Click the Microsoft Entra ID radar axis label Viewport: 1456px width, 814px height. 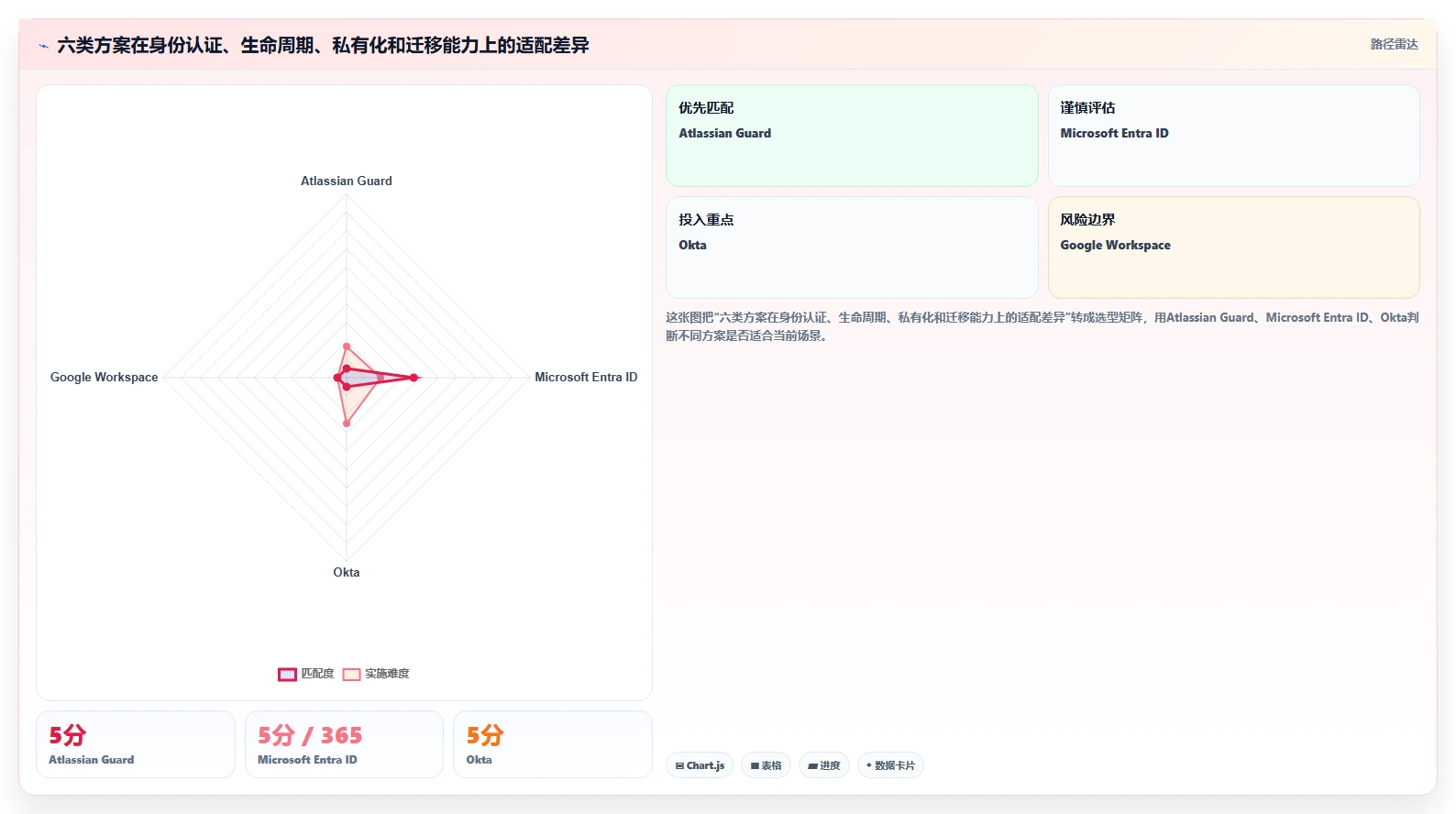click(586, 377)
